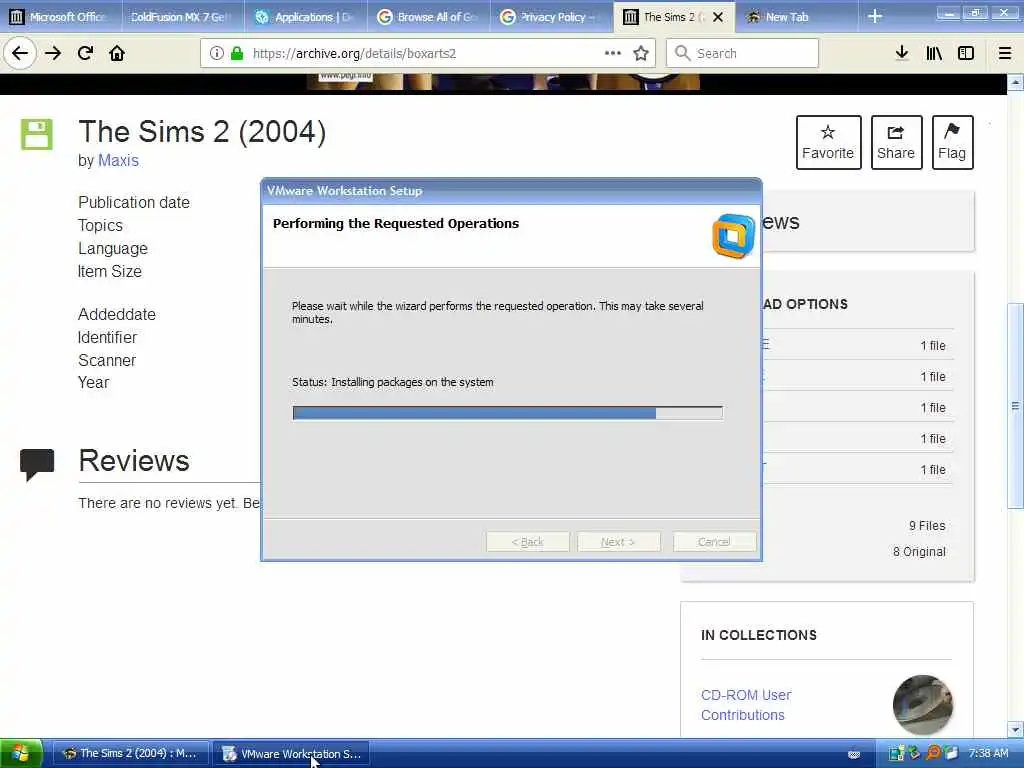Click the '8 Original' files text

coord(919,552)
